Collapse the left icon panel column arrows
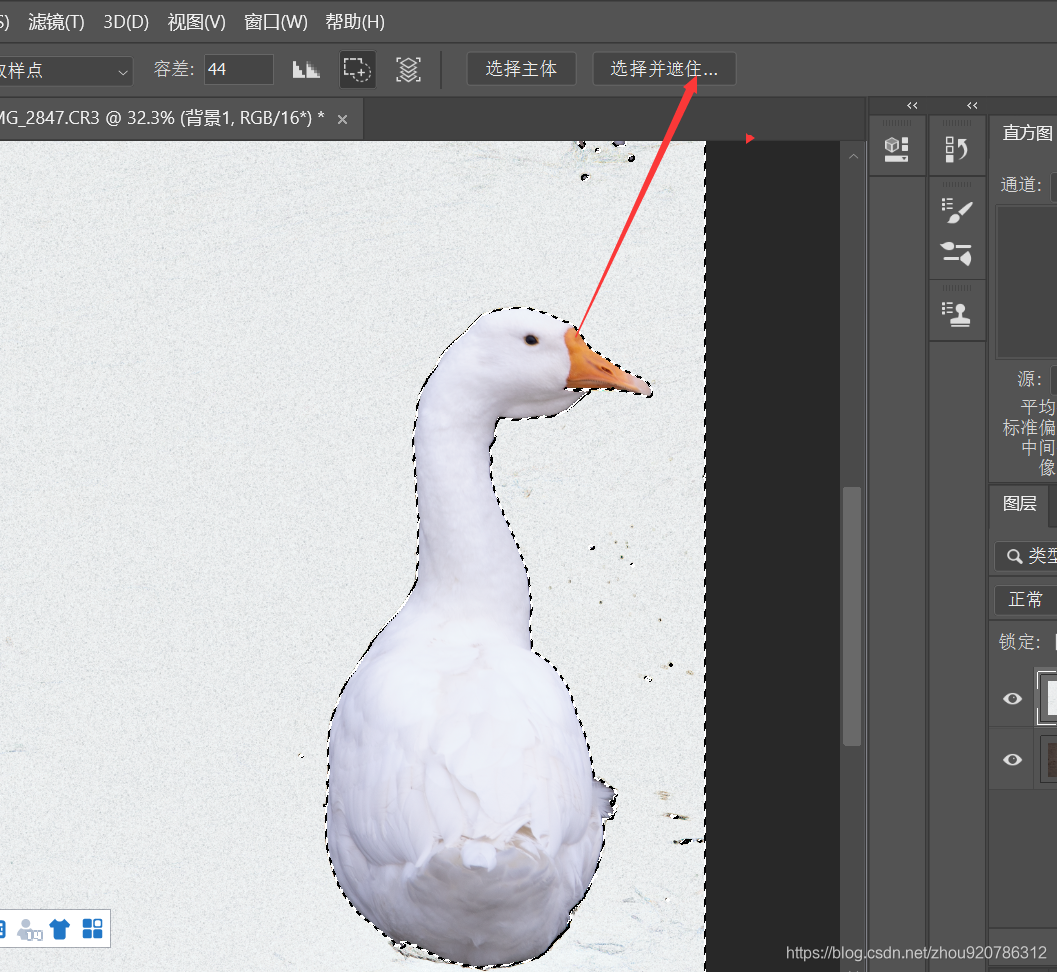 click(912, 106)
